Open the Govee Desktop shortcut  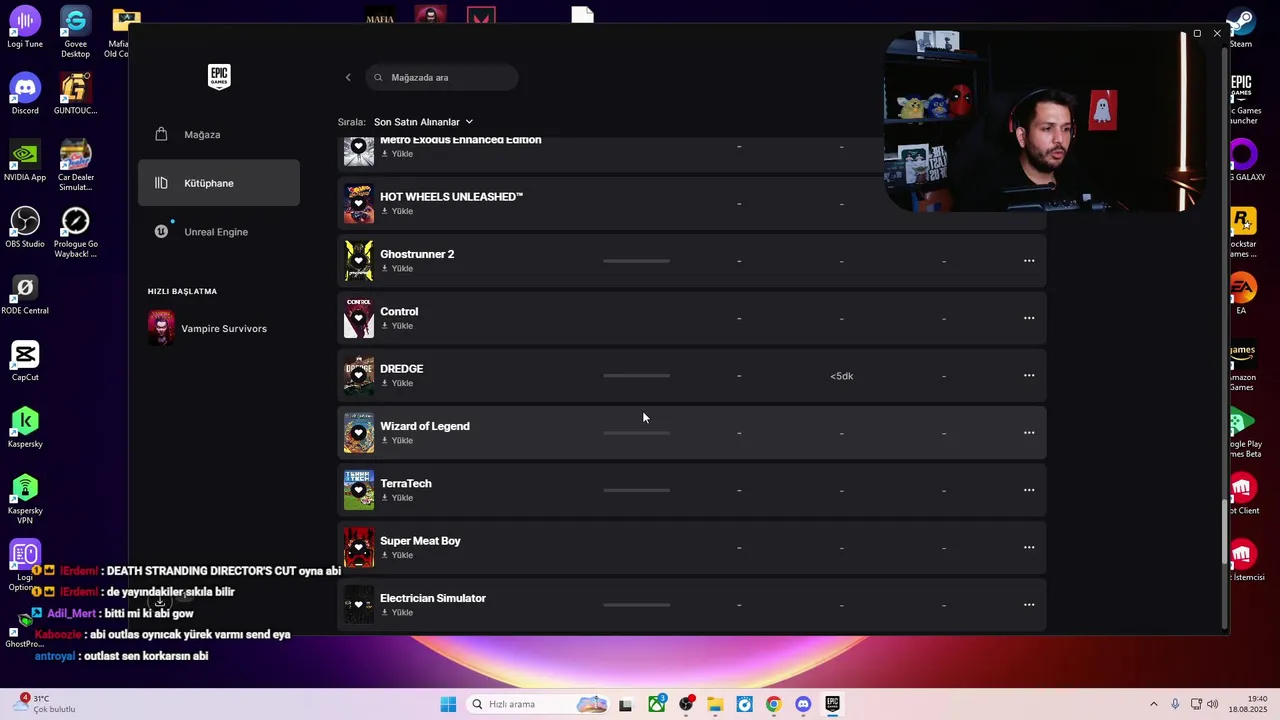coord(75,32)
